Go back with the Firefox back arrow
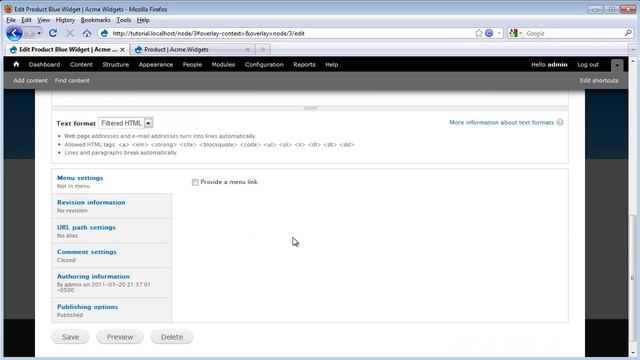 pyautogui.click(x=14, y=33)
